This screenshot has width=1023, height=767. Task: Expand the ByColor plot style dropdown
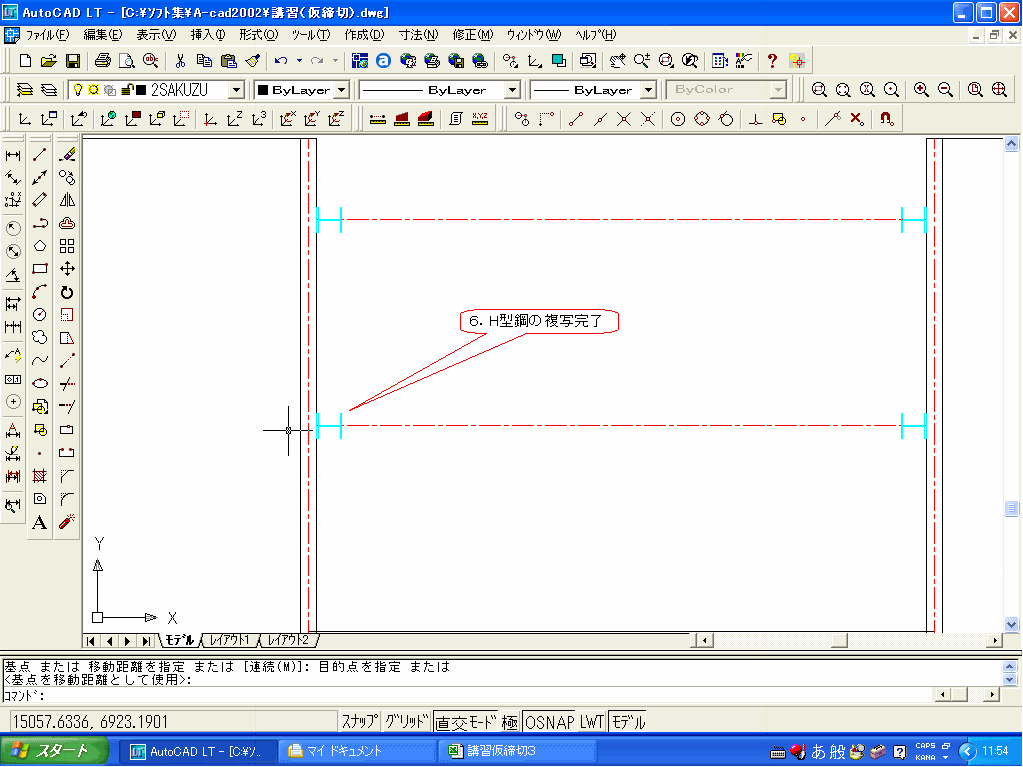(x=778, y=90)
